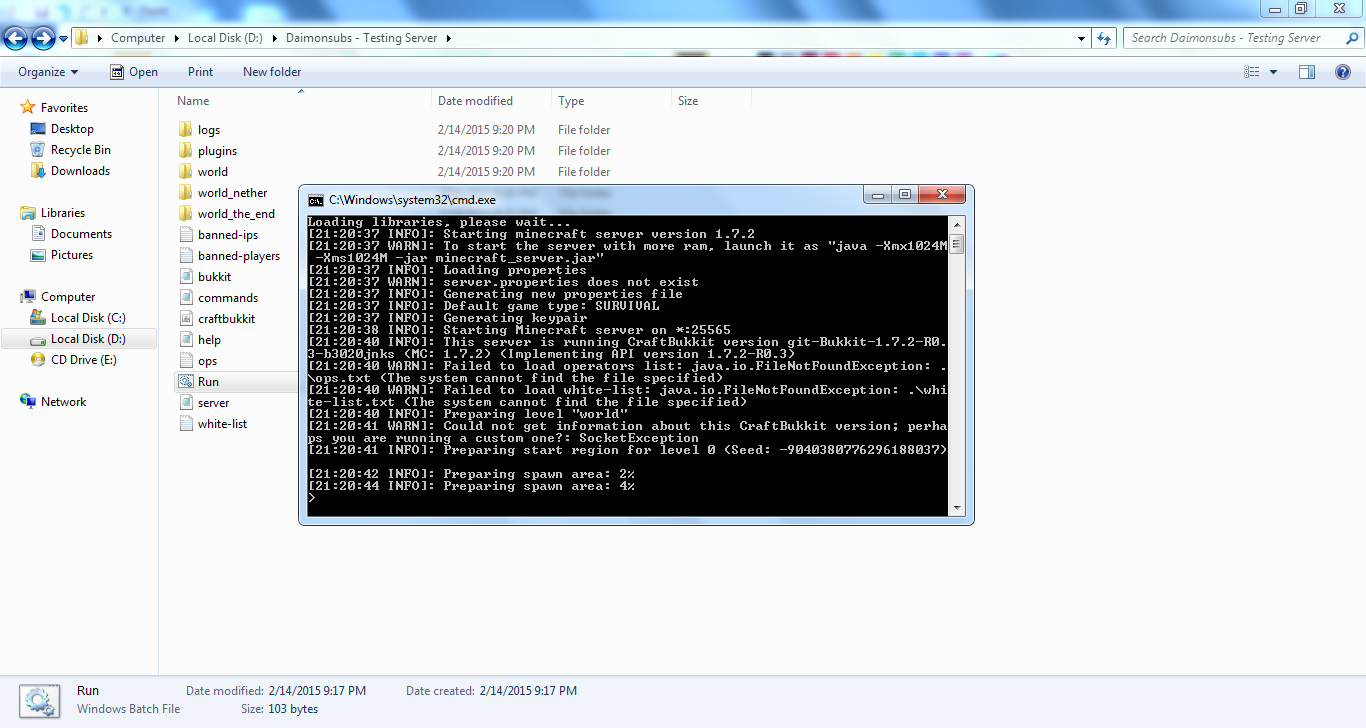Select the help file name in list
The width and height of the screenshot is (1366, 728).
pyautogui.click(x=209, y=340)
